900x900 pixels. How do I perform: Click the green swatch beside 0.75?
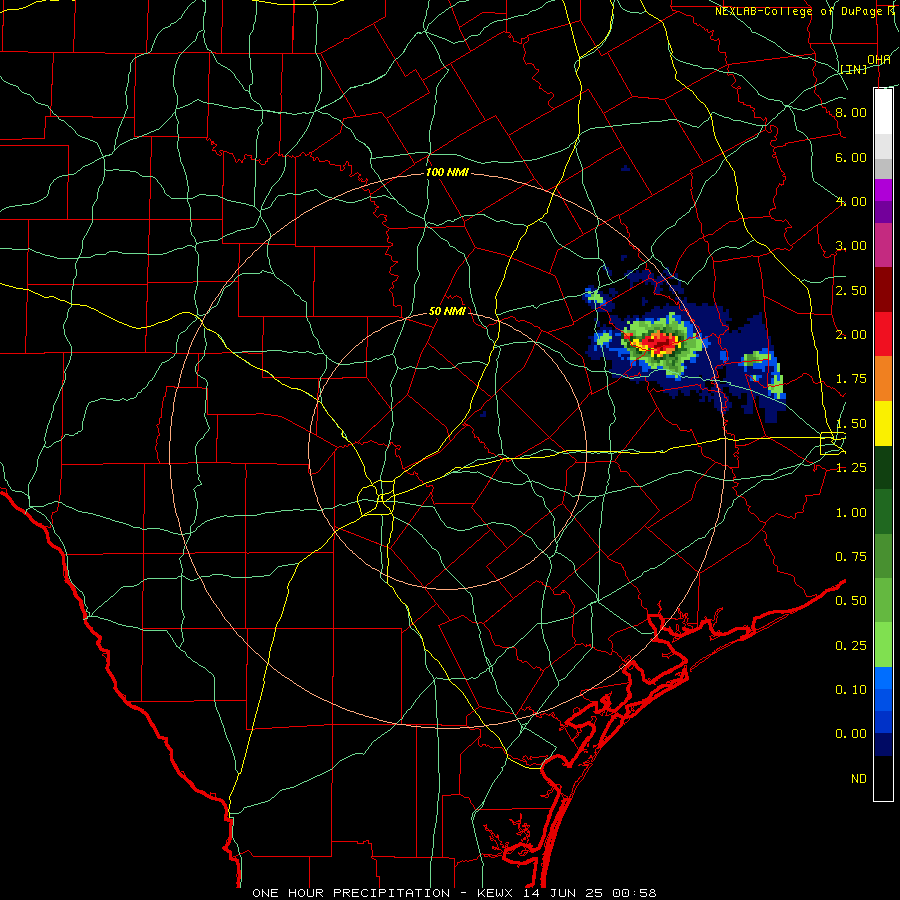883,557
